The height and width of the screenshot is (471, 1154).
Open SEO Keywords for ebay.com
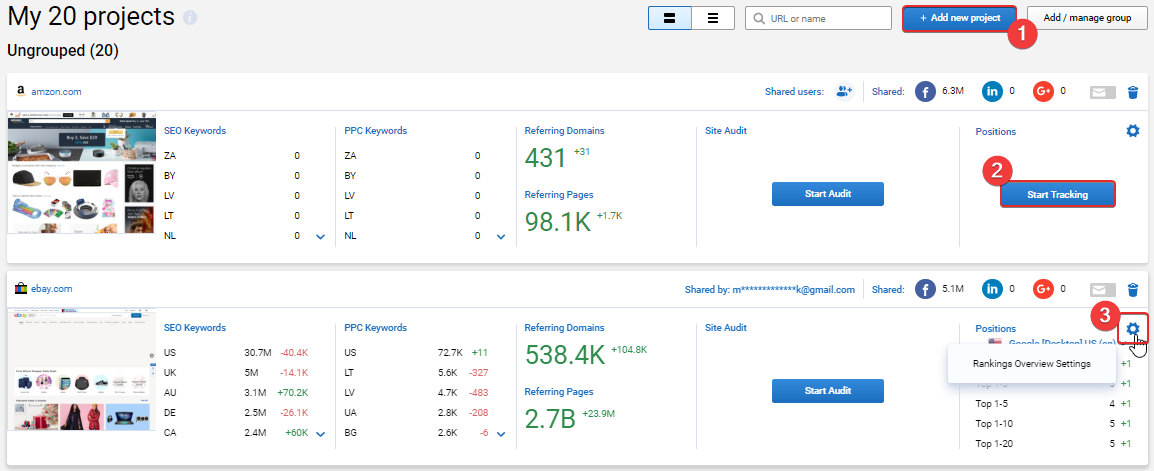[195, 328]
